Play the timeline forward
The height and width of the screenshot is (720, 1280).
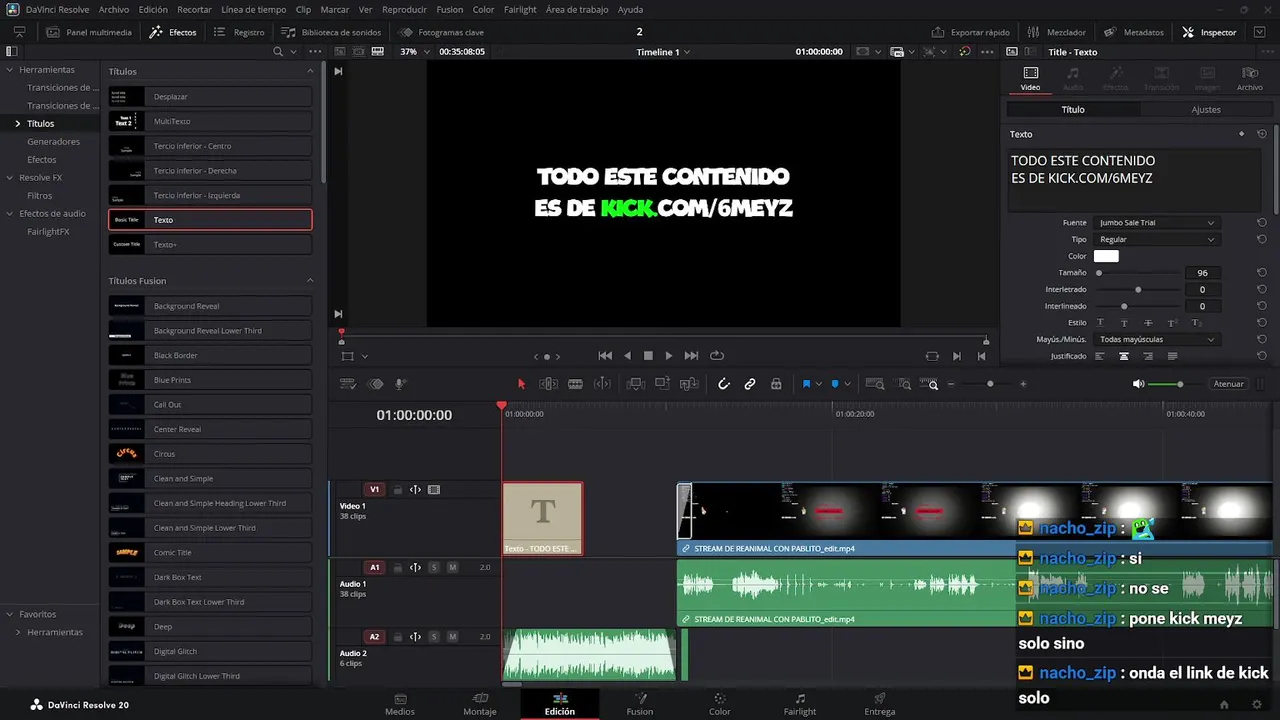point(669,356)
